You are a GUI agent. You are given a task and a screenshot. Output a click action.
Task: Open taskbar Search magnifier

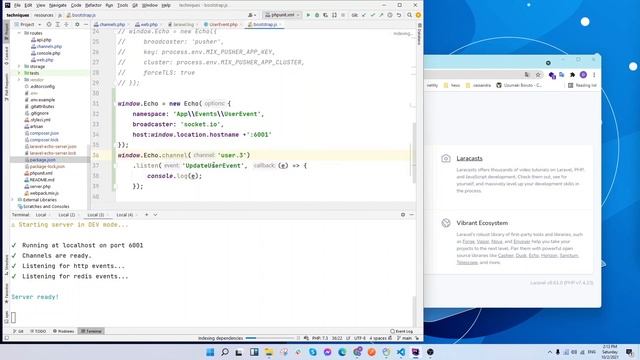click(x=225, y=352)
